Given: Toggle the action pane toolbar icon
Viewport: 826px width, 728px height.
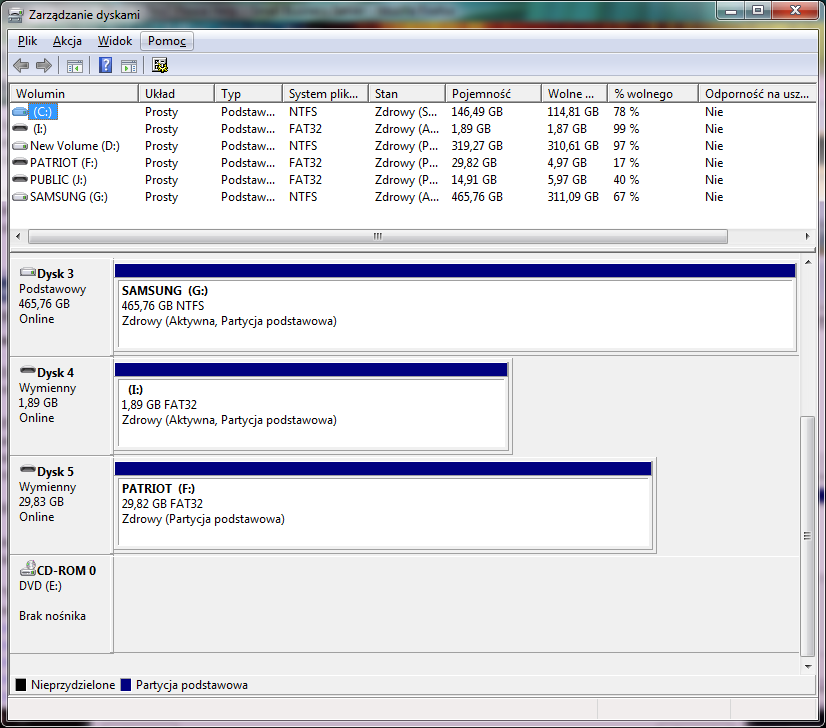Looking at the screenshot, I should coord(129,66).
